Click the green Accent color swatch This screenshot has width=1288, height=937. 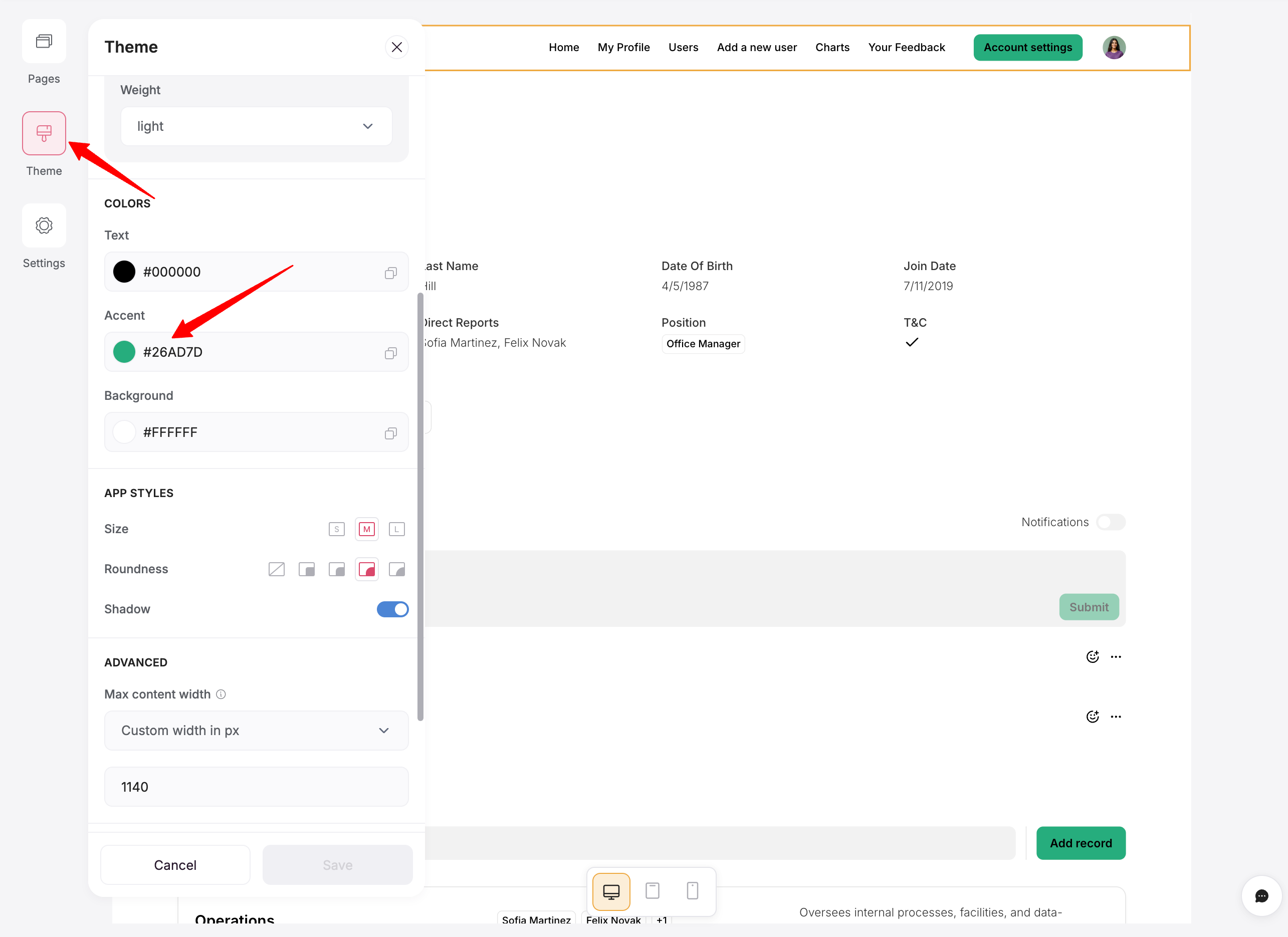(124, 352)
